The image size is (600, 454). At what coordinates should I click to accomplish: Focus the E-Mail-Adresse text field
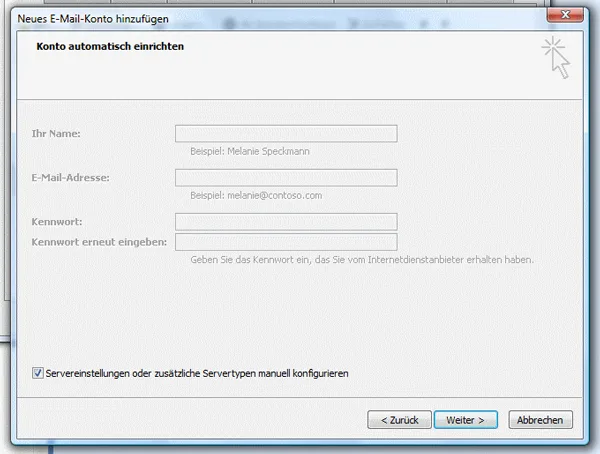point(286,178)
